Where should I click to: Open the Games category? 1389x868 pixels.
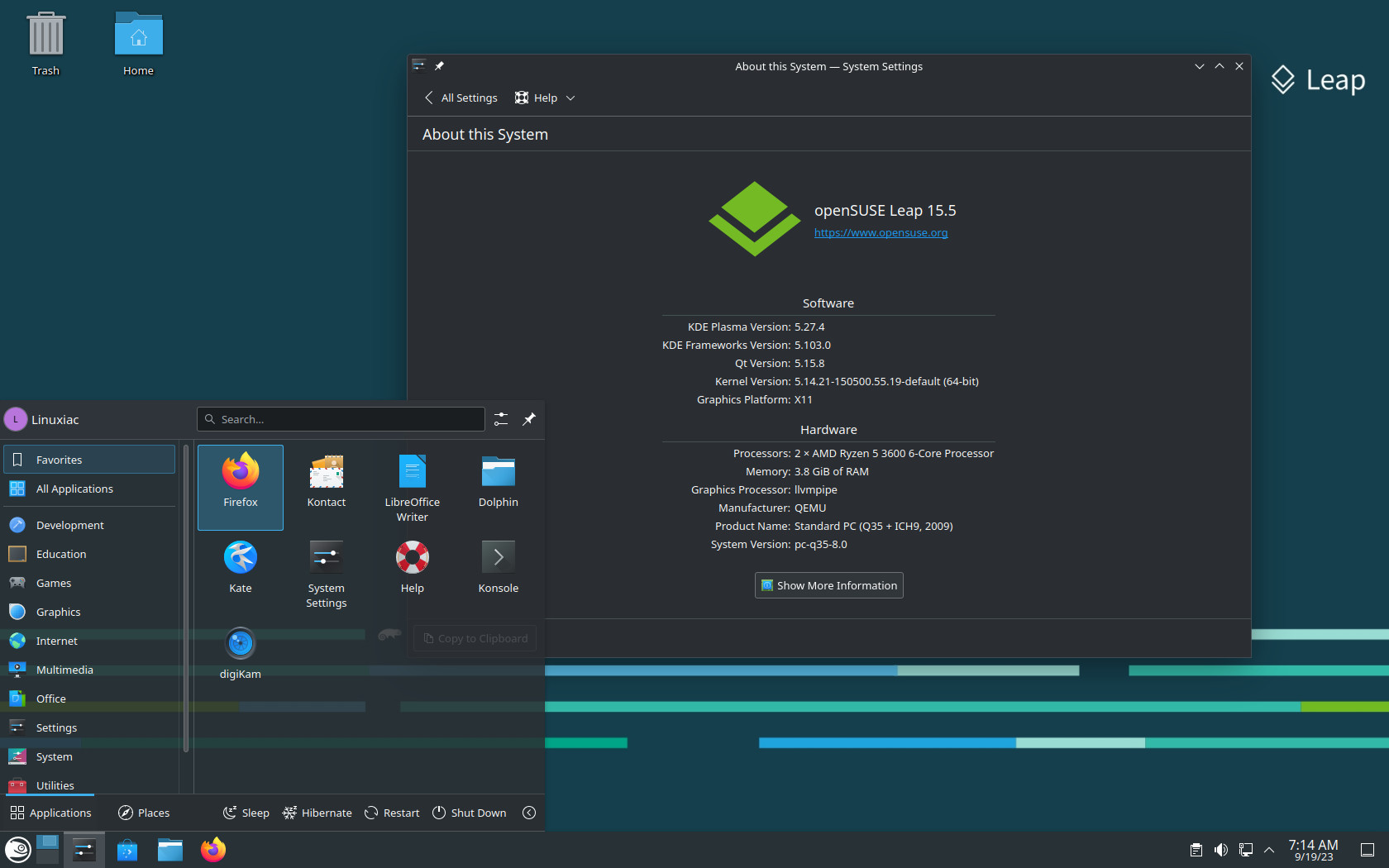[89, 583]
